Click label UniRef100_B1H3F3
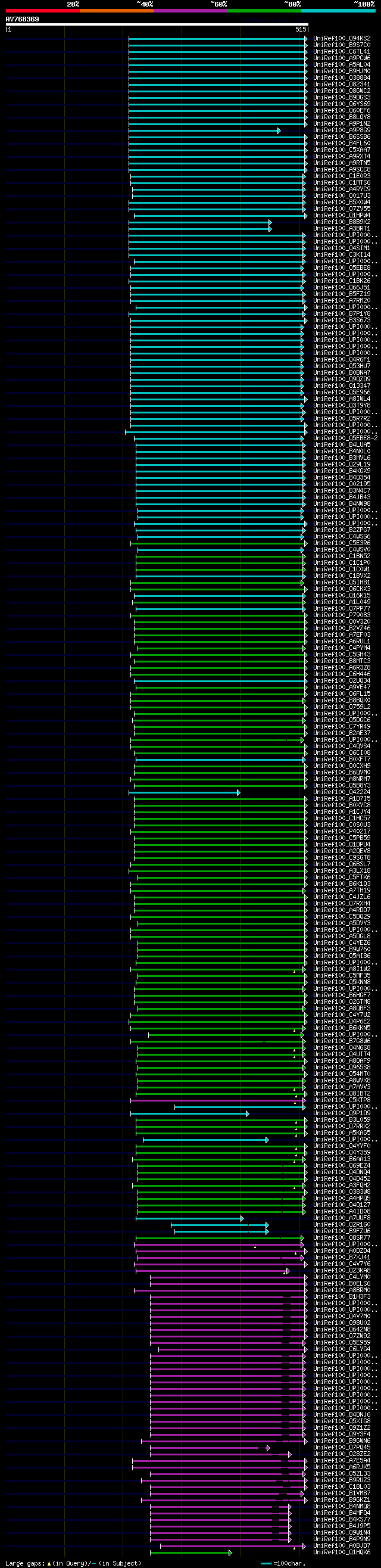The image size is (381, 1568). pos(342,1296)
